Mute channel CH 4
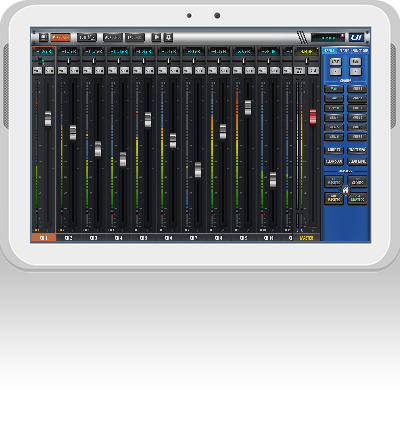Screen dimensions: 401x437 (x=112, y=71)
